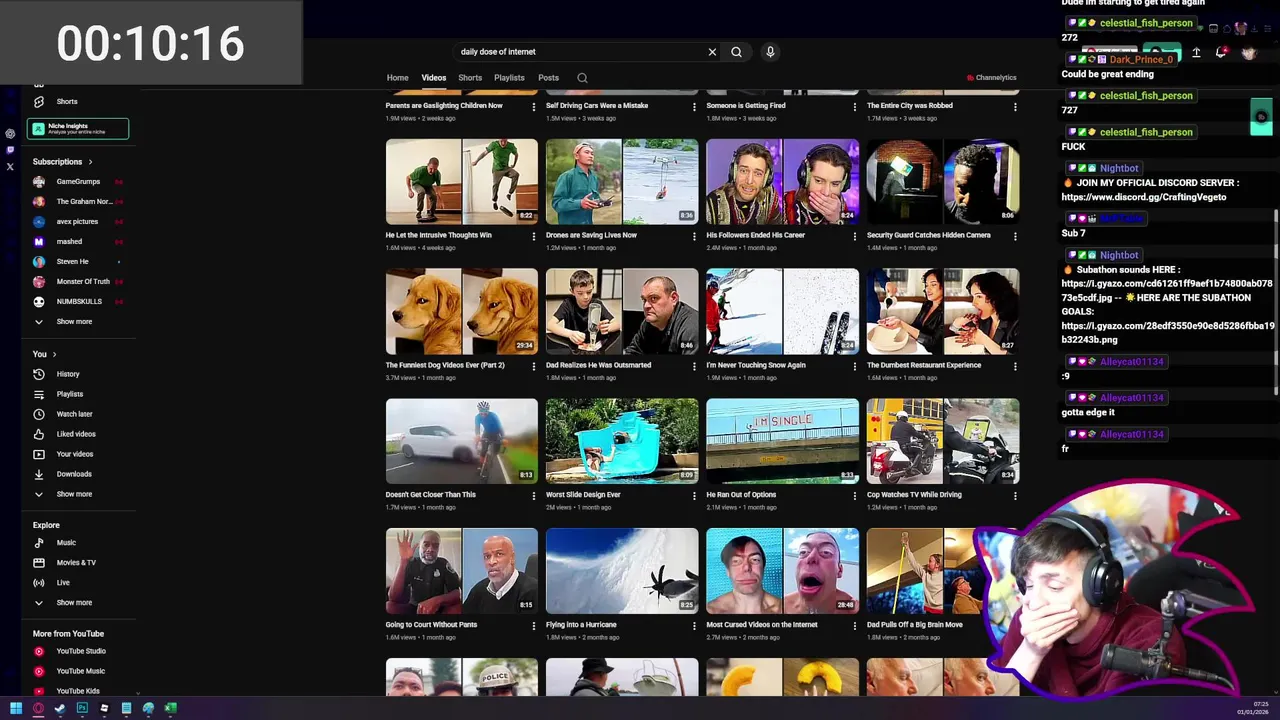Open the mashed channel from subscriptions
The image size is (1280, 720).
[78, 242]
